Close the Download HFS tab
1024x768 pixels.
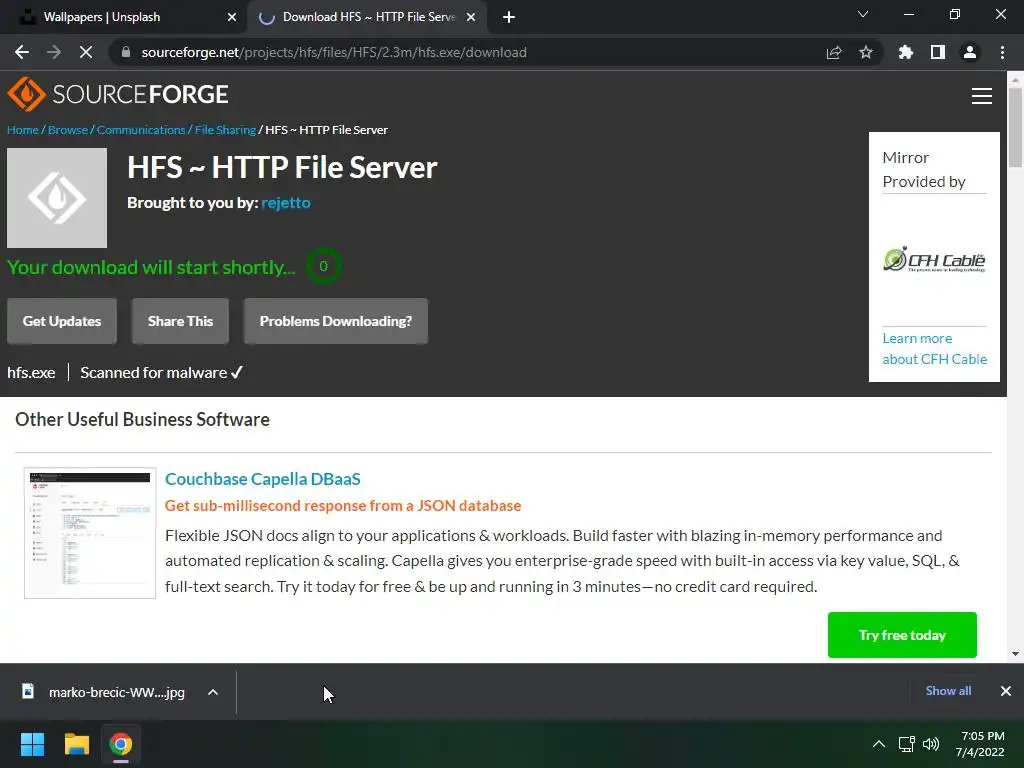(471, 17)
